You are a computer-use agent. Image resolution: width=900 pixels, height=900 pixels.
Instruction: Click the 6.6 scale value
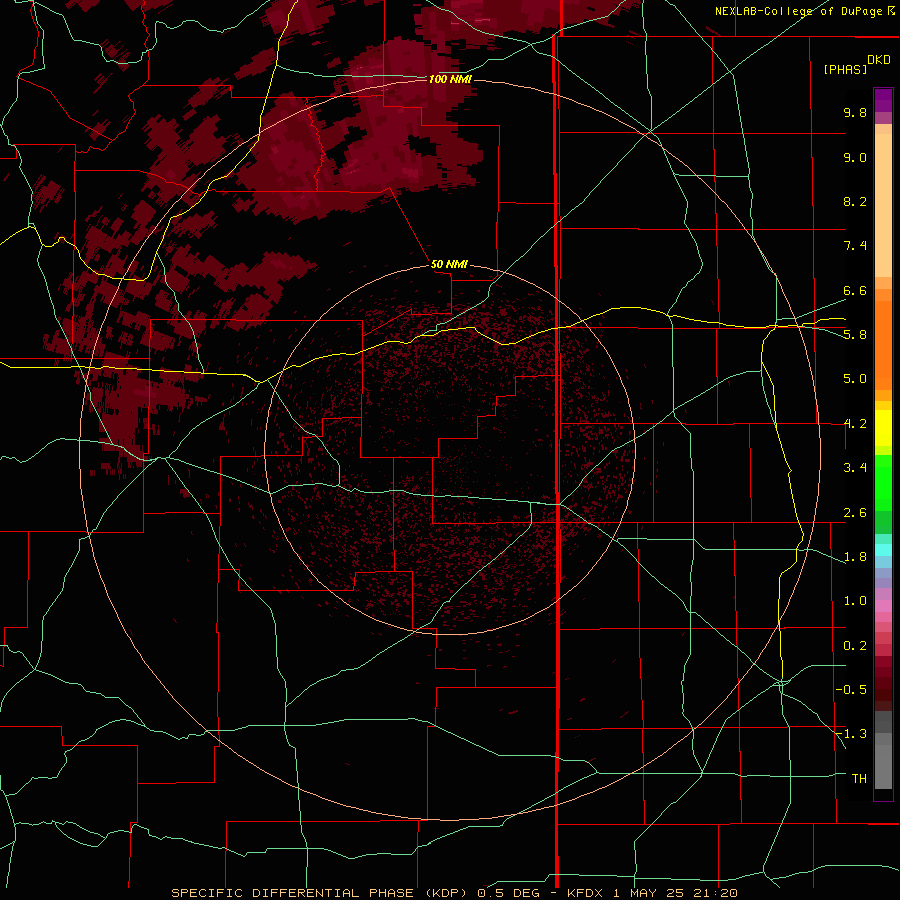(x=855, y=290)
